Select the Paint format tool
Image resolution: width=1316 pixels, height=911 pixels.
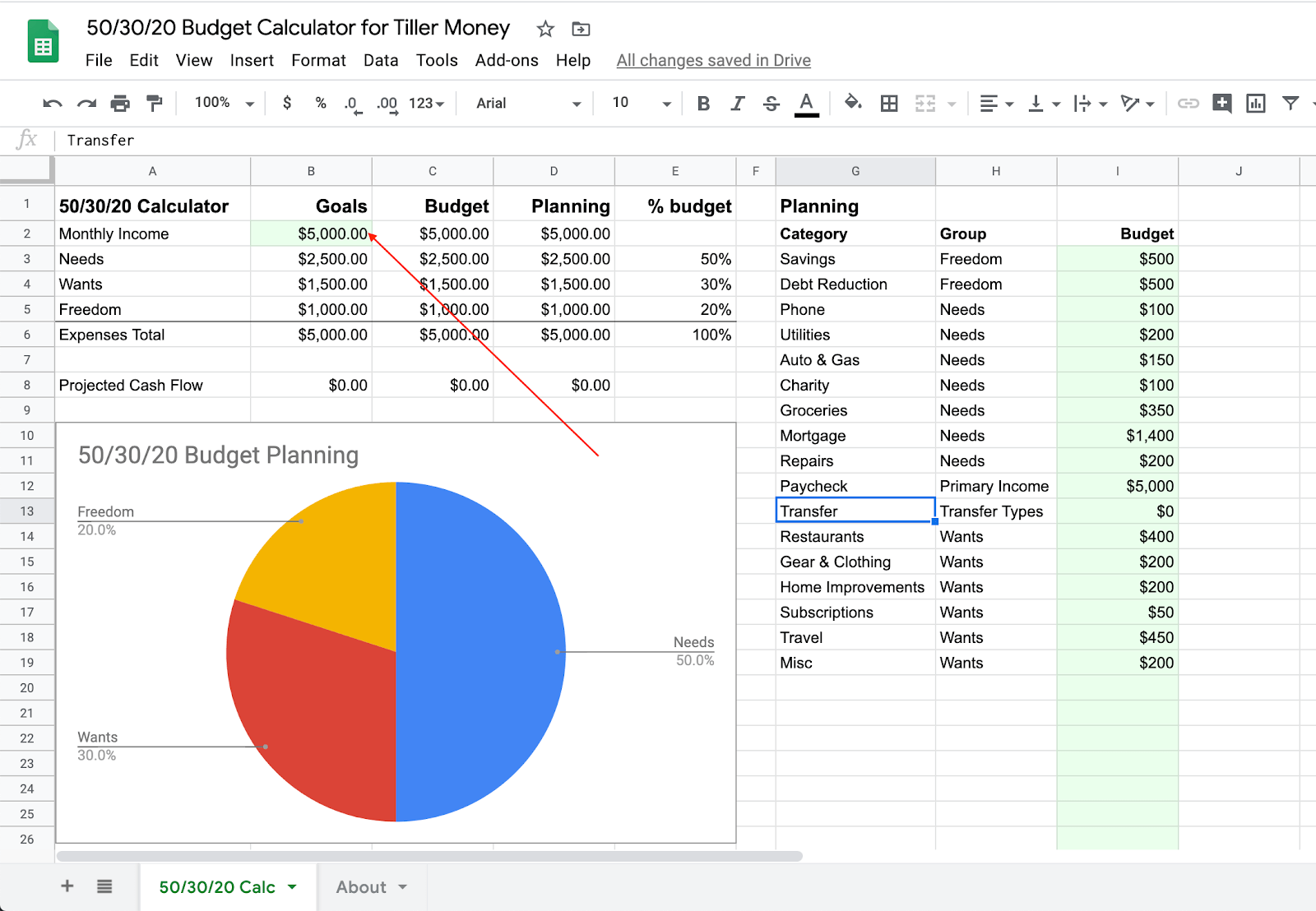click(154, 104)
